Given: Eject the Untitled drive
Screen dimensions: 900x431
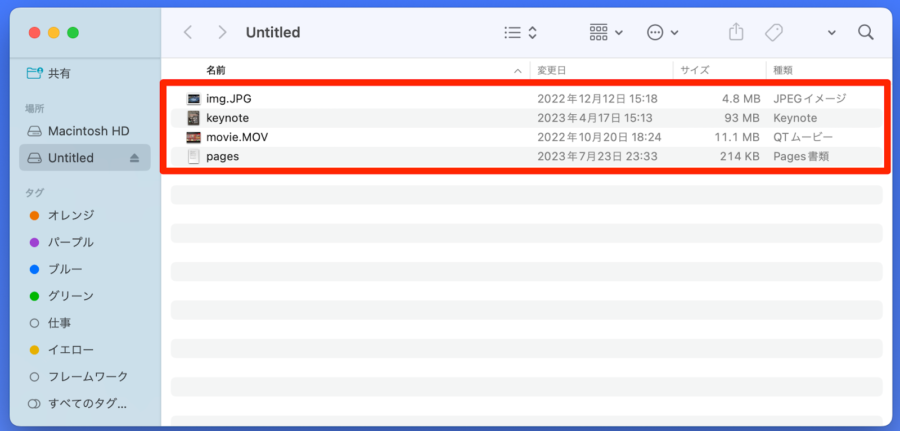Looking at the screenshot, I should [x=134, y=158].
